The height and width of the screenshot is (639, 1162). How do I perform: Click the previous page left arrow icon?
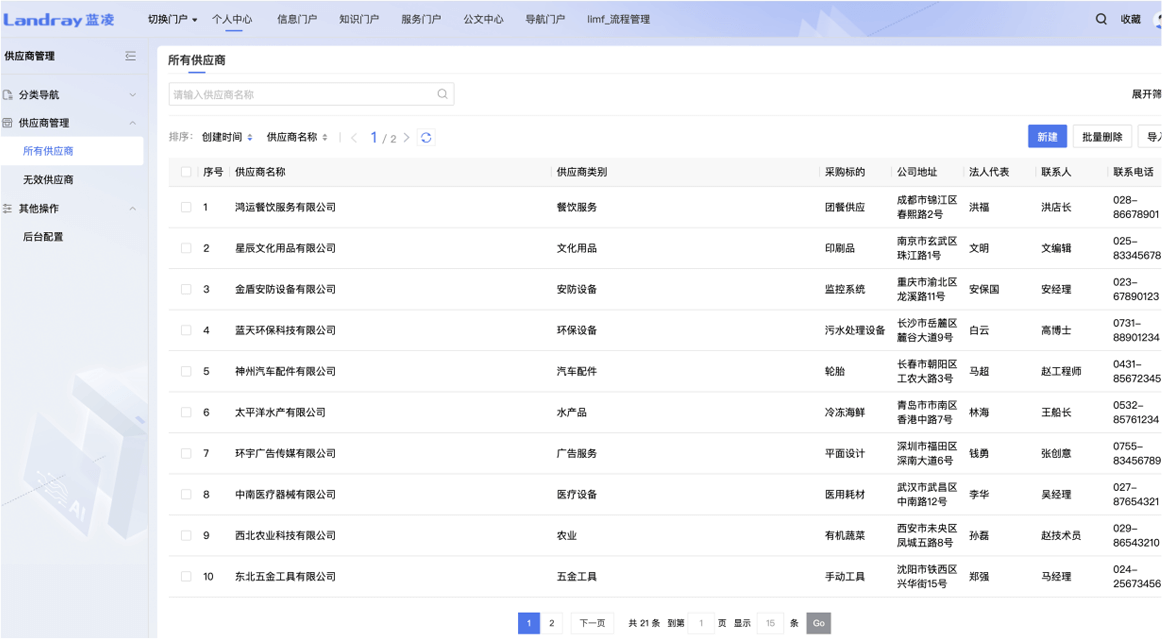coord(354,138)
